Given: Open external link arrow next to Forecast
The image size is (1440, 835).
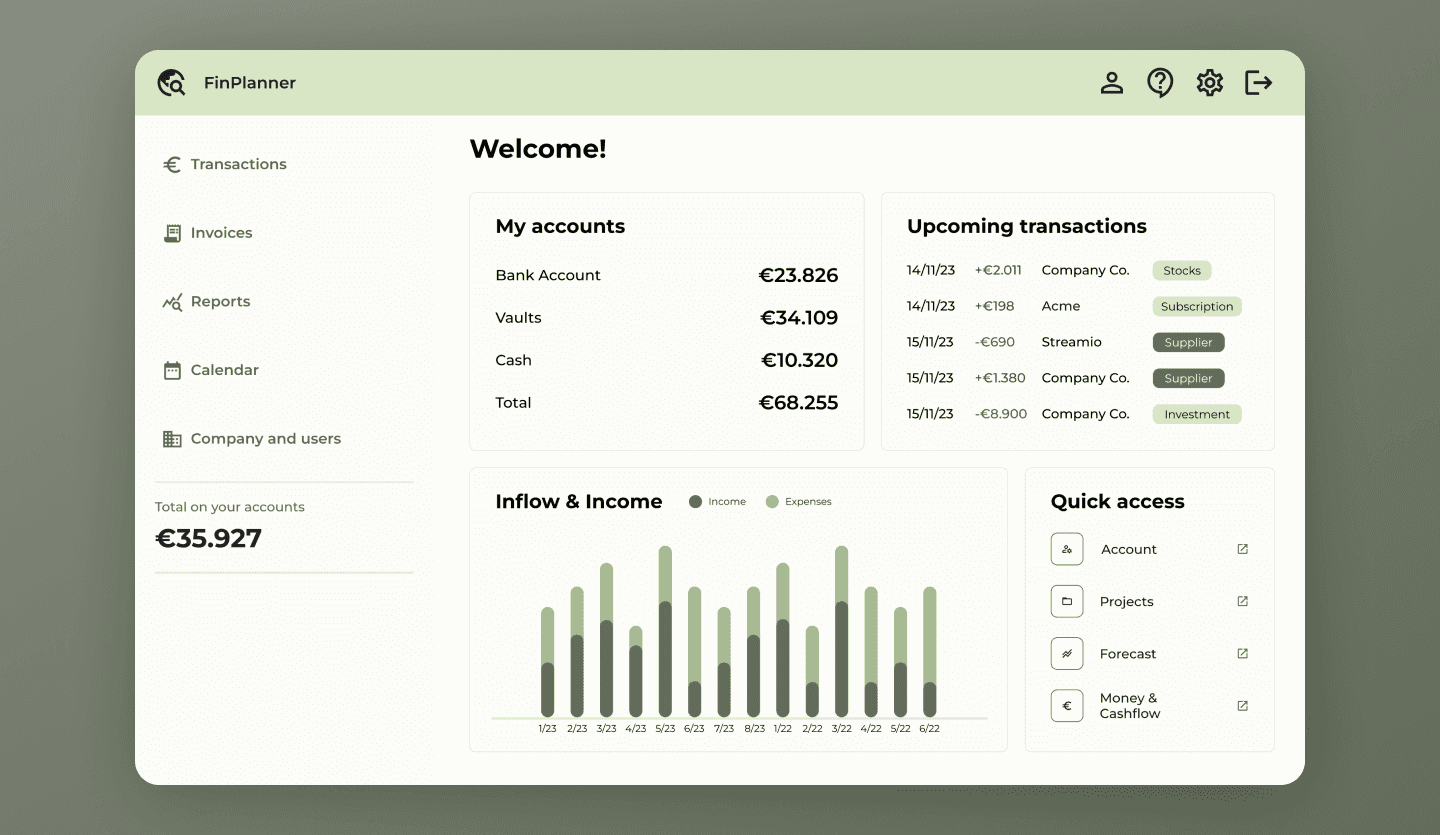Looking at the screenshot, I should (1242, 654).
